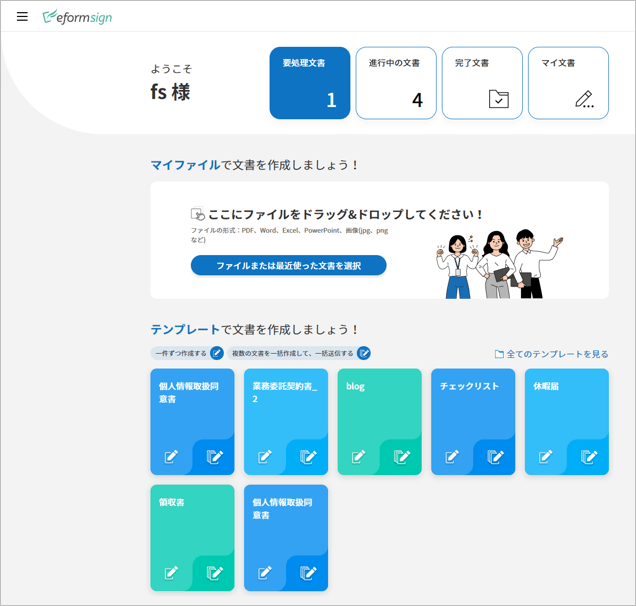This screenshot has width=636, height=606.
Task: Create a single document from blog template
Action: (x=358, y=457)
